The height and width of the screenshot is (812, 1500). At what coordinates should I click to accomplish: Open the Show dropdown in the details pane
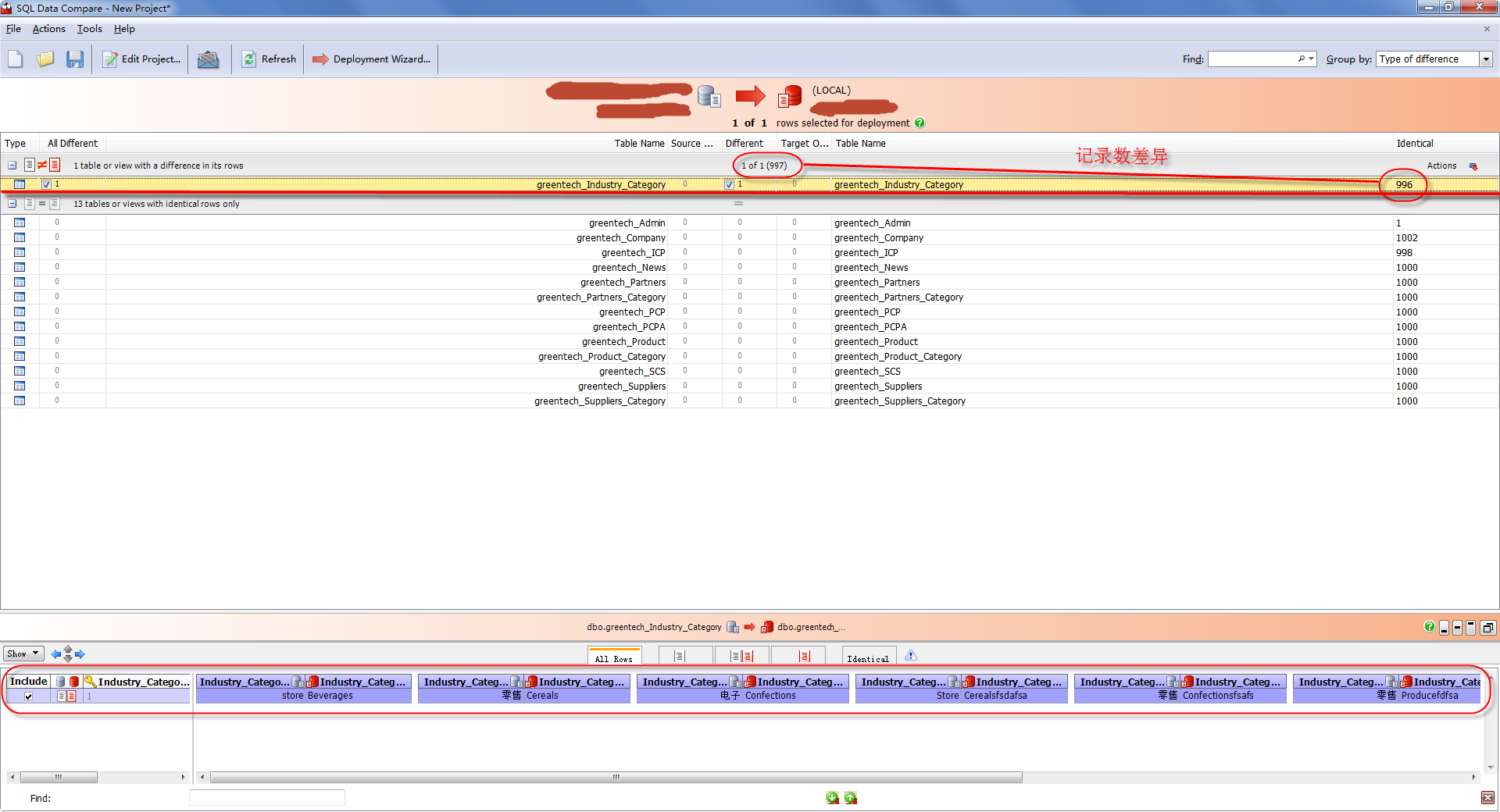pyautogui.click(x=24, y=654)
